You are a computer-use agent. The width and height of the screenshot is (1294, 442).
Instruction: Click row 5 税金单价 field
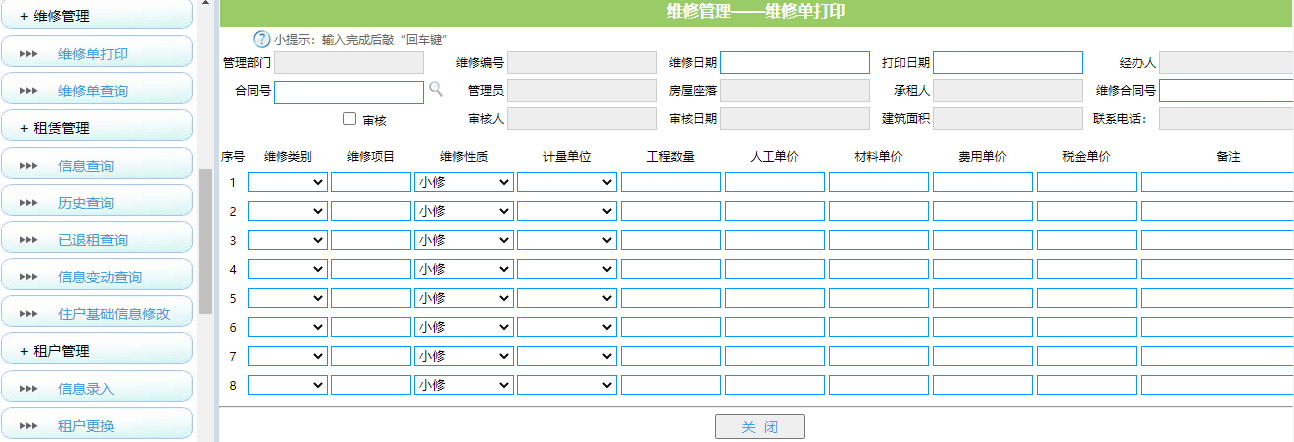pos(1087,298)
